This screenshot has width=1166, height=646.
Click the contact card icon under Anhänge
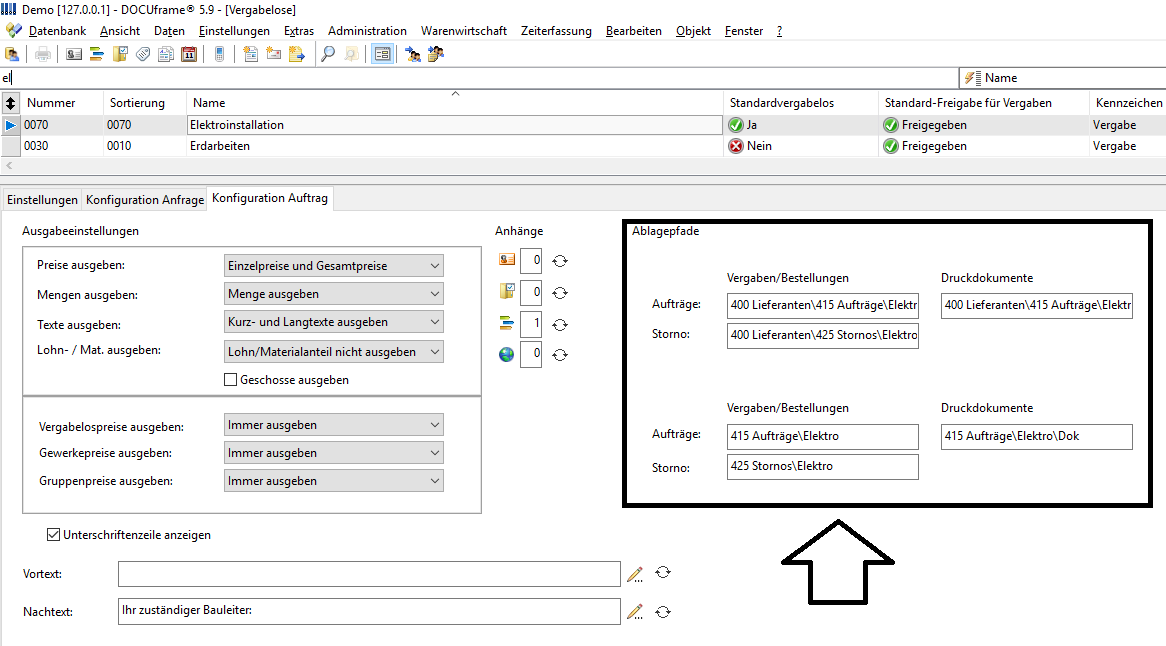(x=507, y=259)
